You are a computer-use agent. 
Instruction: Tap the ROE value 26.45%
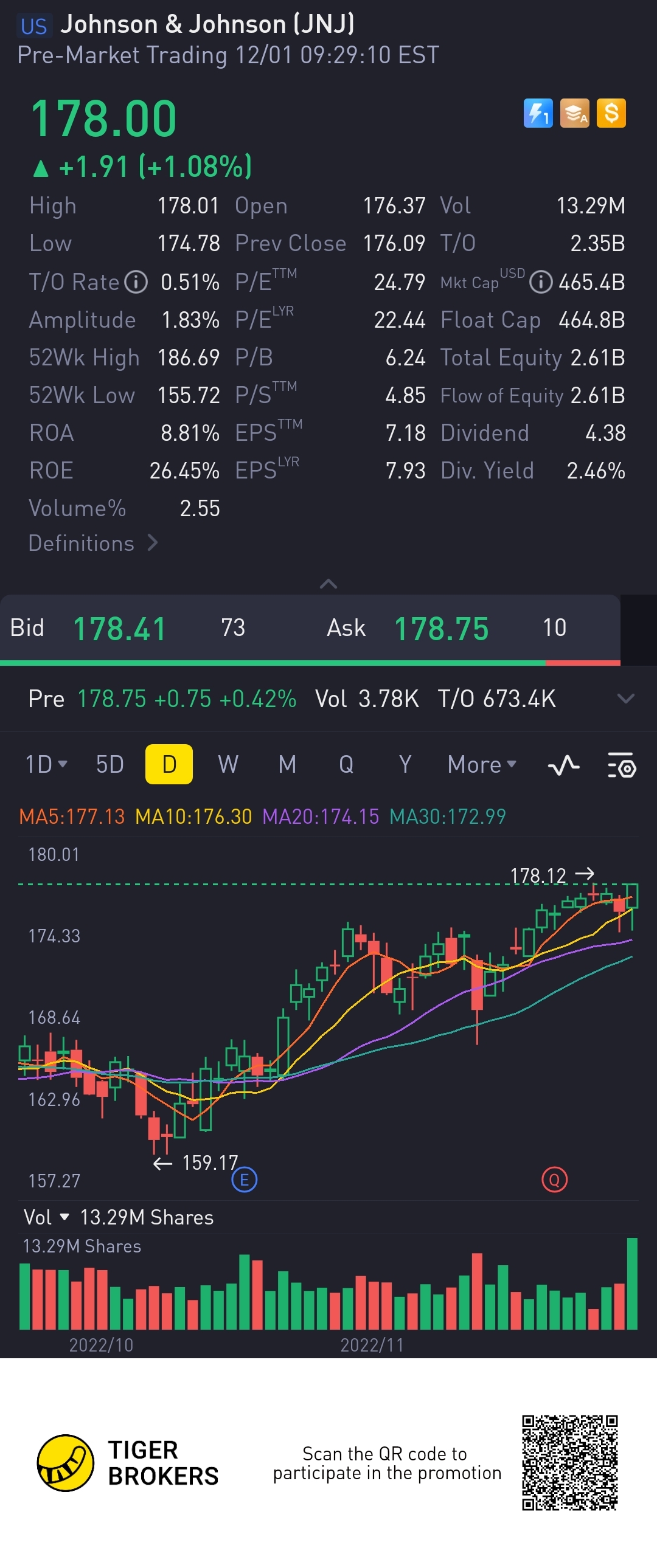(x=184, y=471)
